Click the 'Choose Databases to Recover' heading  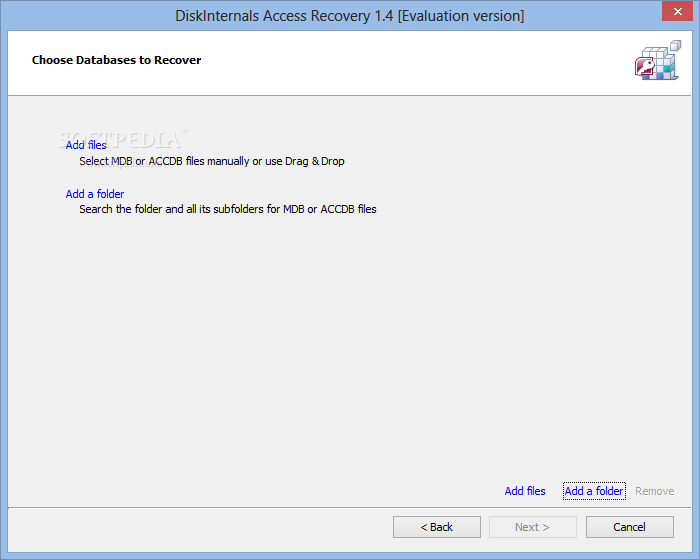(x=117, y=60)
